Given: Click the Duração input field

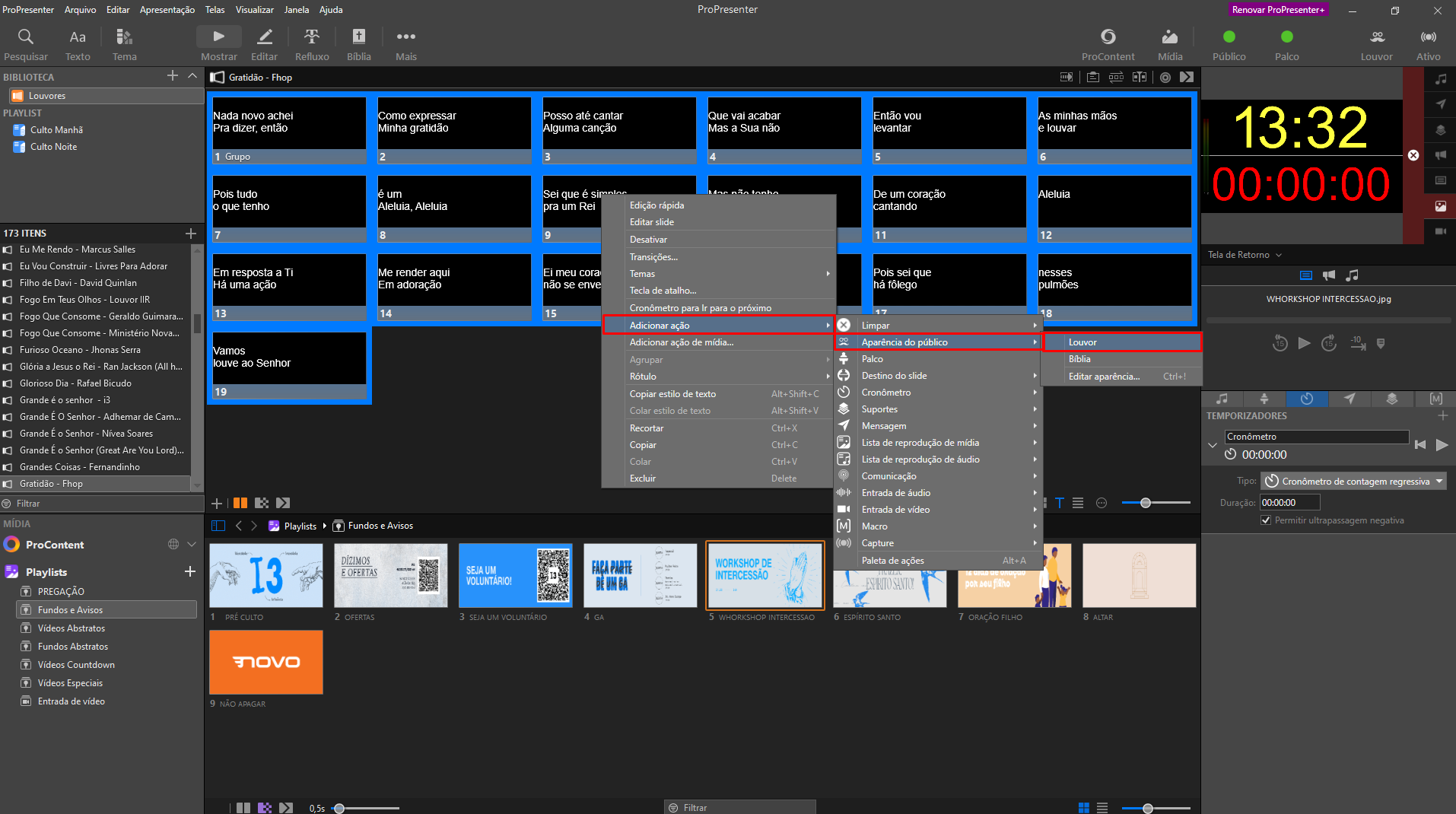Looking at the screenshot, I should pos(1289,503).
